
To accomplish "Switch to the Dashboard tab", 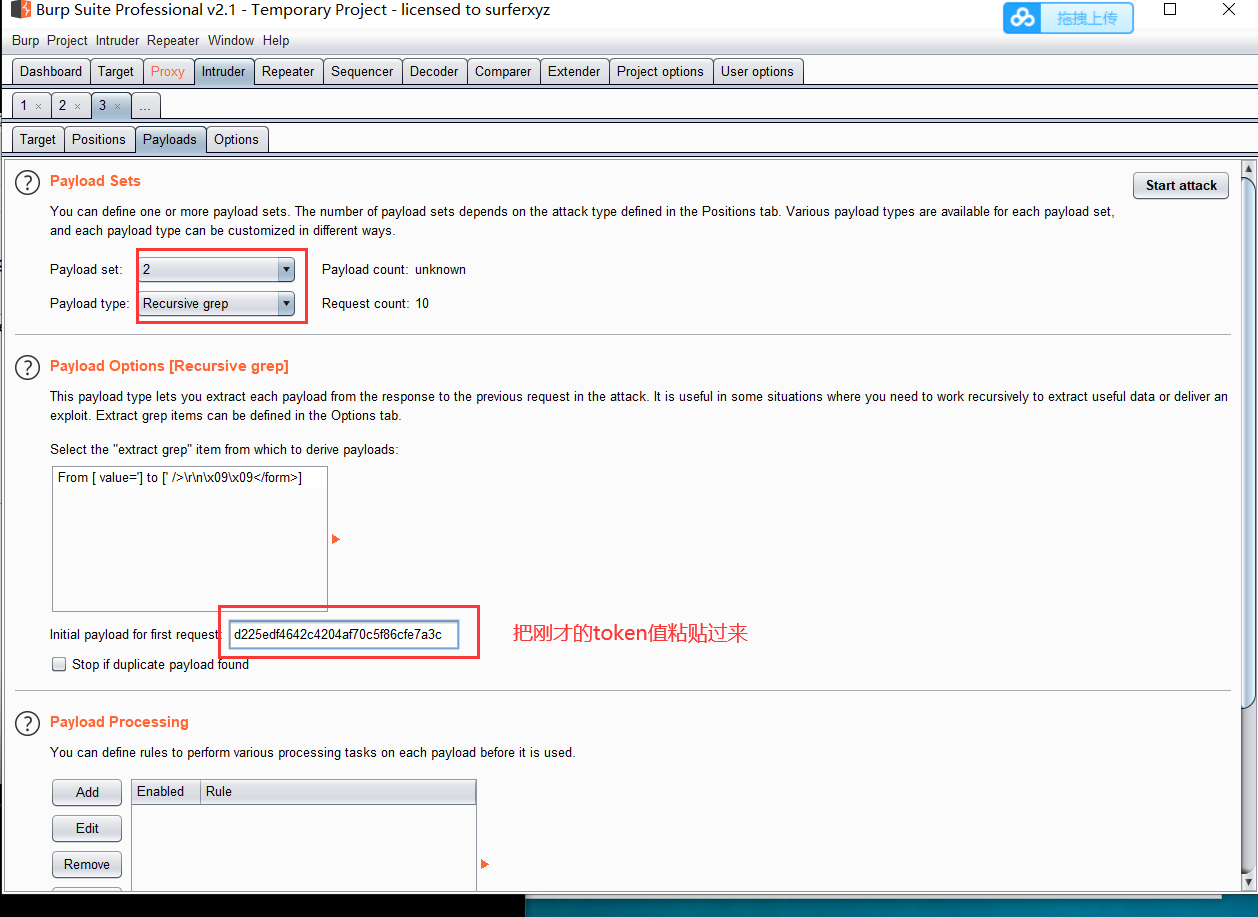I will (51, 72).
